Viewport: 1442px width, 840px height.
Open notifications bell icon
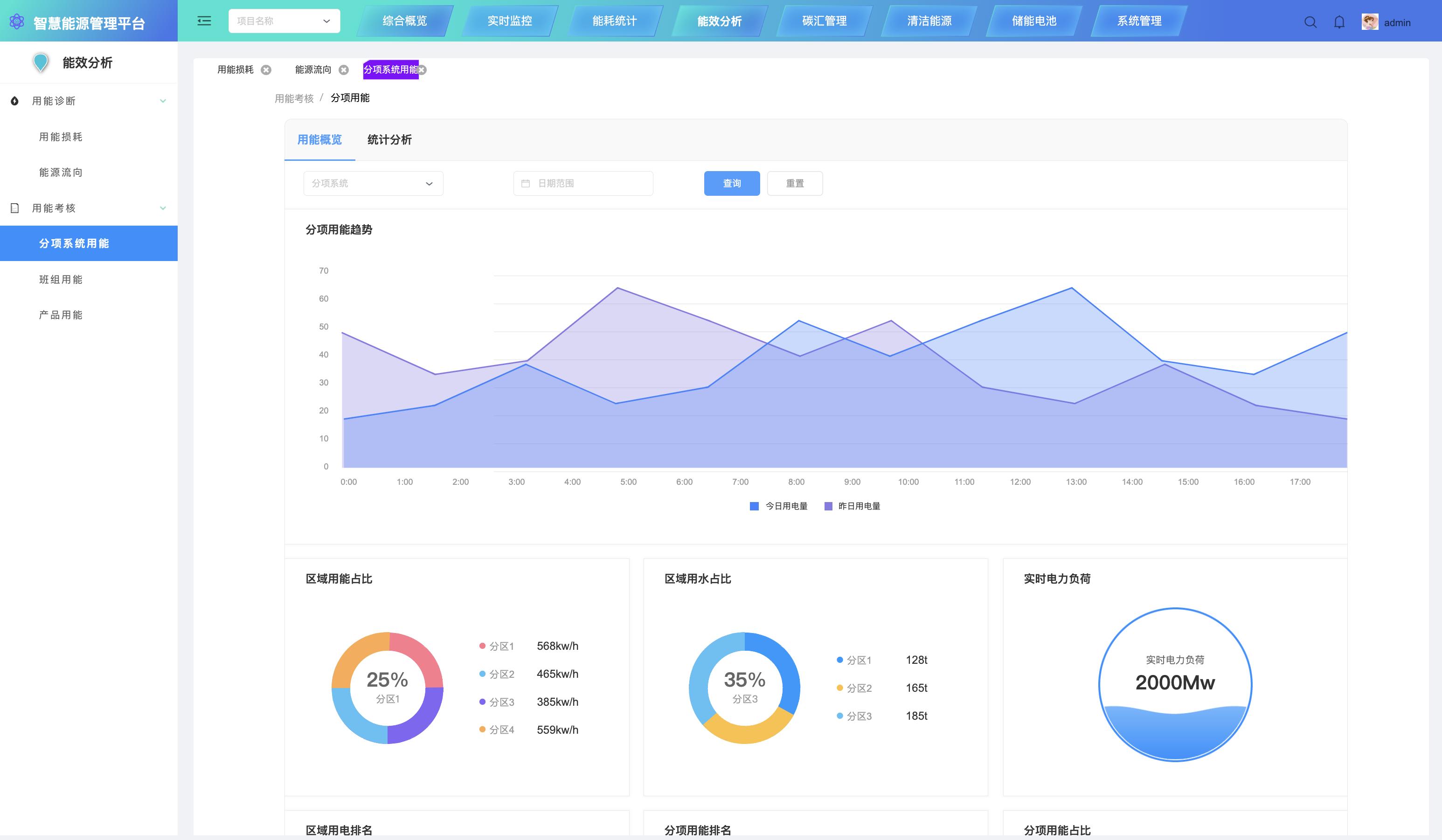click(x=1339, y=22)
